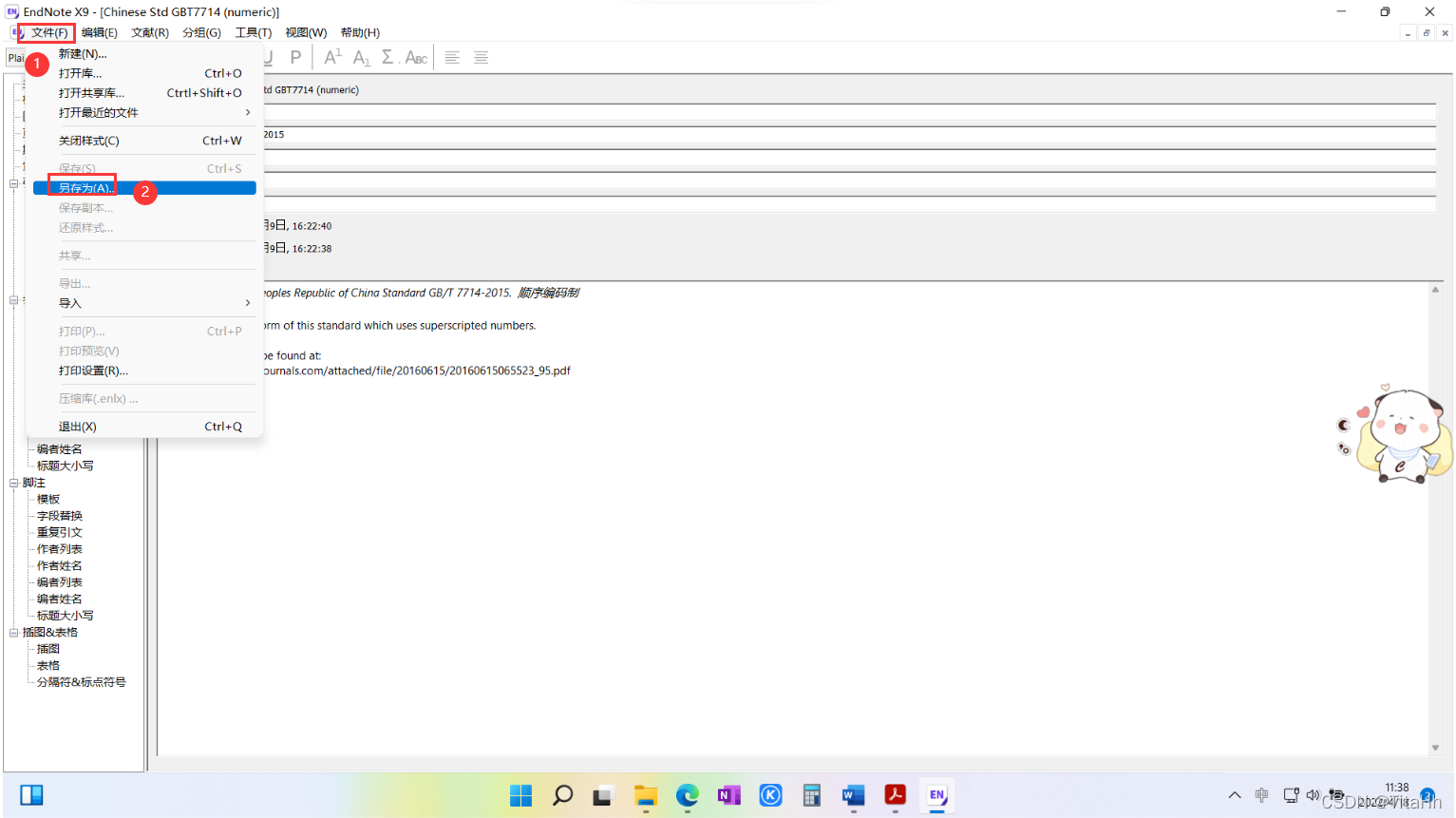This screenshot has width=1456, height=818.
Task: Switch to Adobe Acrobat on taskbar
Action: 895,795
